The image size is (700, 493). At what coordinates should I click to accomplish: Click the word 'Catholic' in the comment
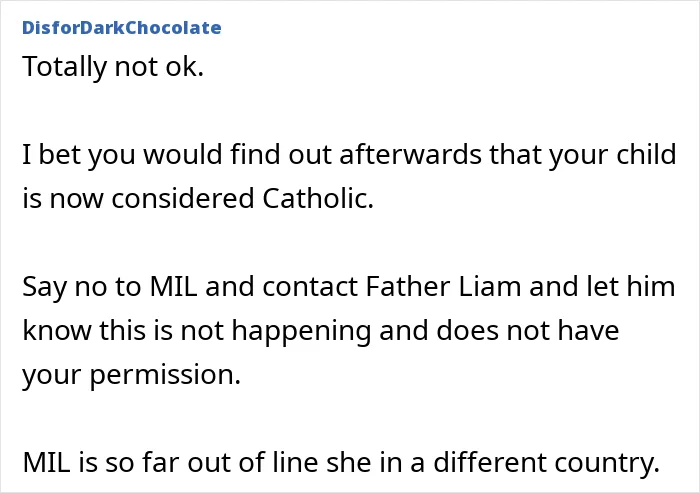coord(317,198)
